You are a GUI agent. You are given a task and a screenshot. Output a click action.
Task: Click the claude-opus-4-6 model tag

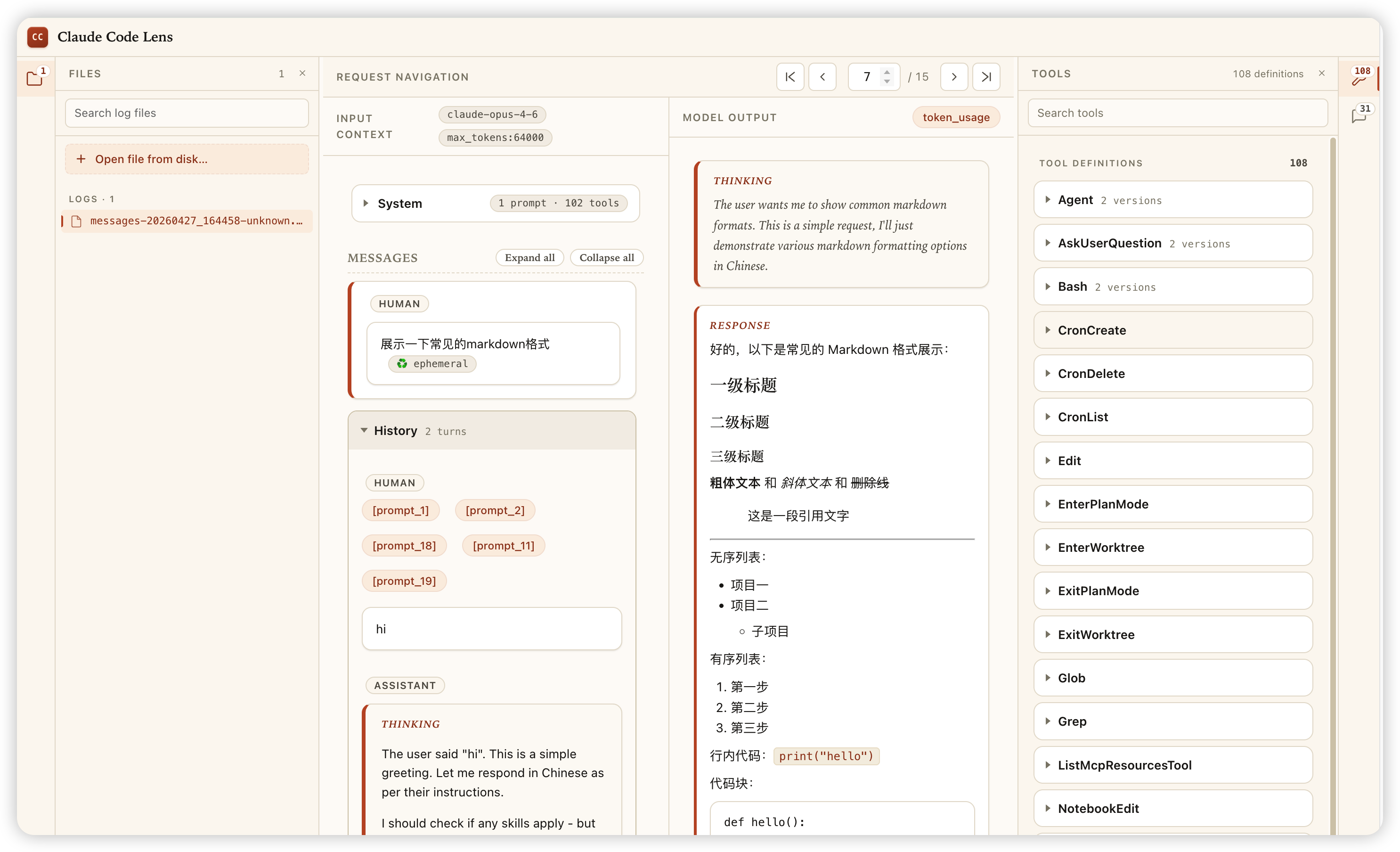coord(492,114)
